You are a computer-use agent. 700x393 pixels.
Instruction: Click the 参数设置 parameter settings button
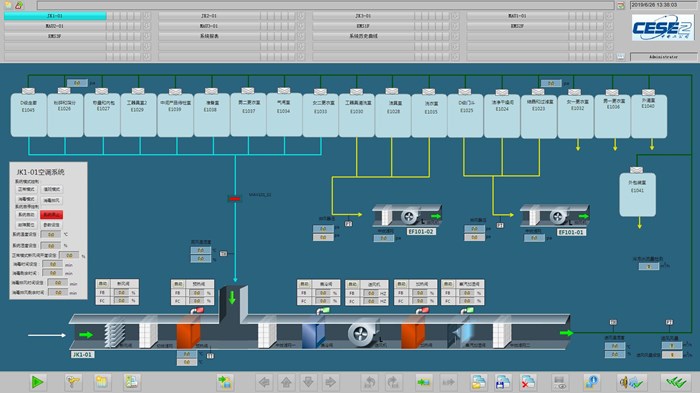[x=51, y=225]
